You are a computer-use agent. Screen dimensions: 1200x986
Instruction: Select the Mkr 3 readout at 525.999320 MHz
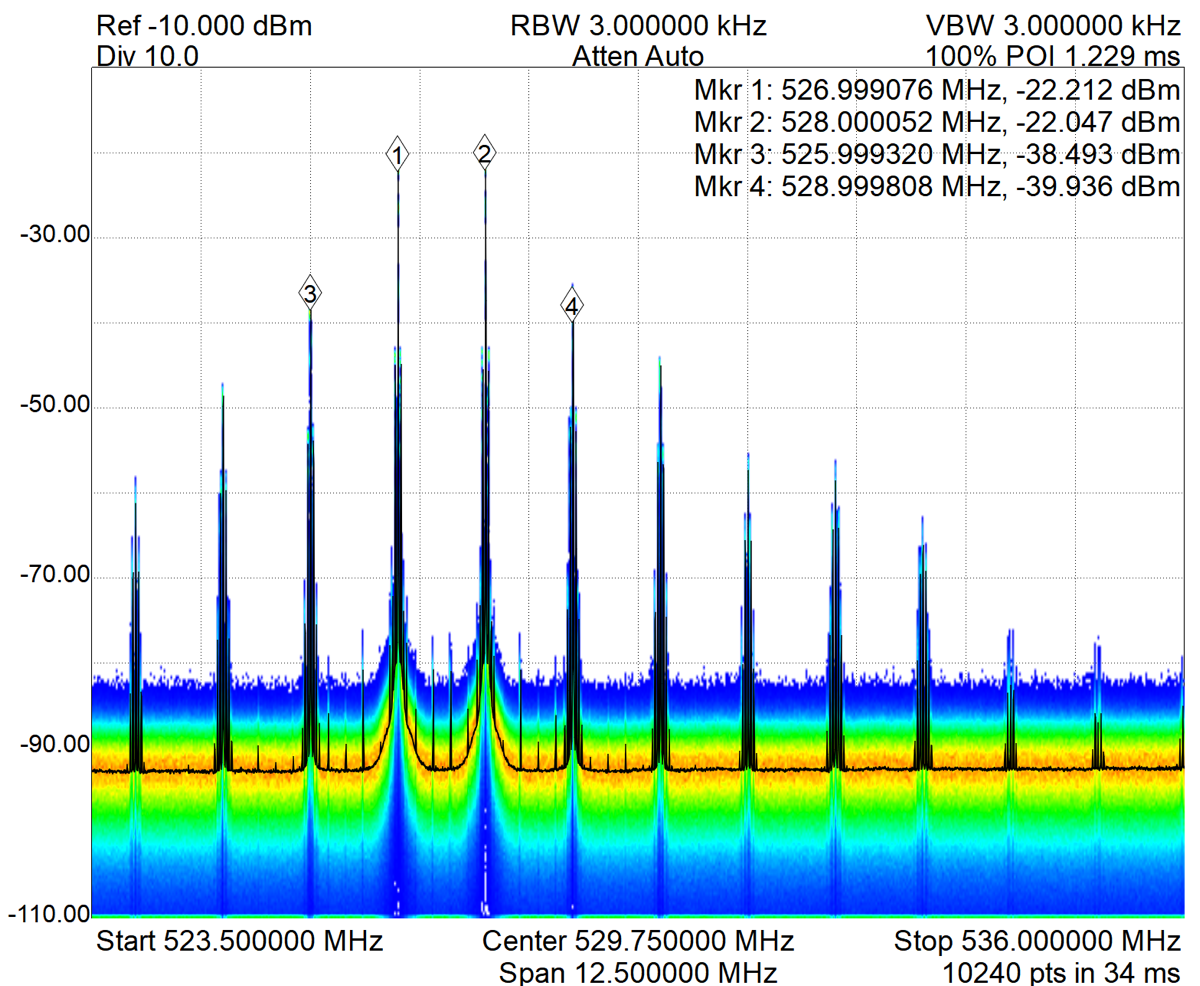click(x=937, y=156)
